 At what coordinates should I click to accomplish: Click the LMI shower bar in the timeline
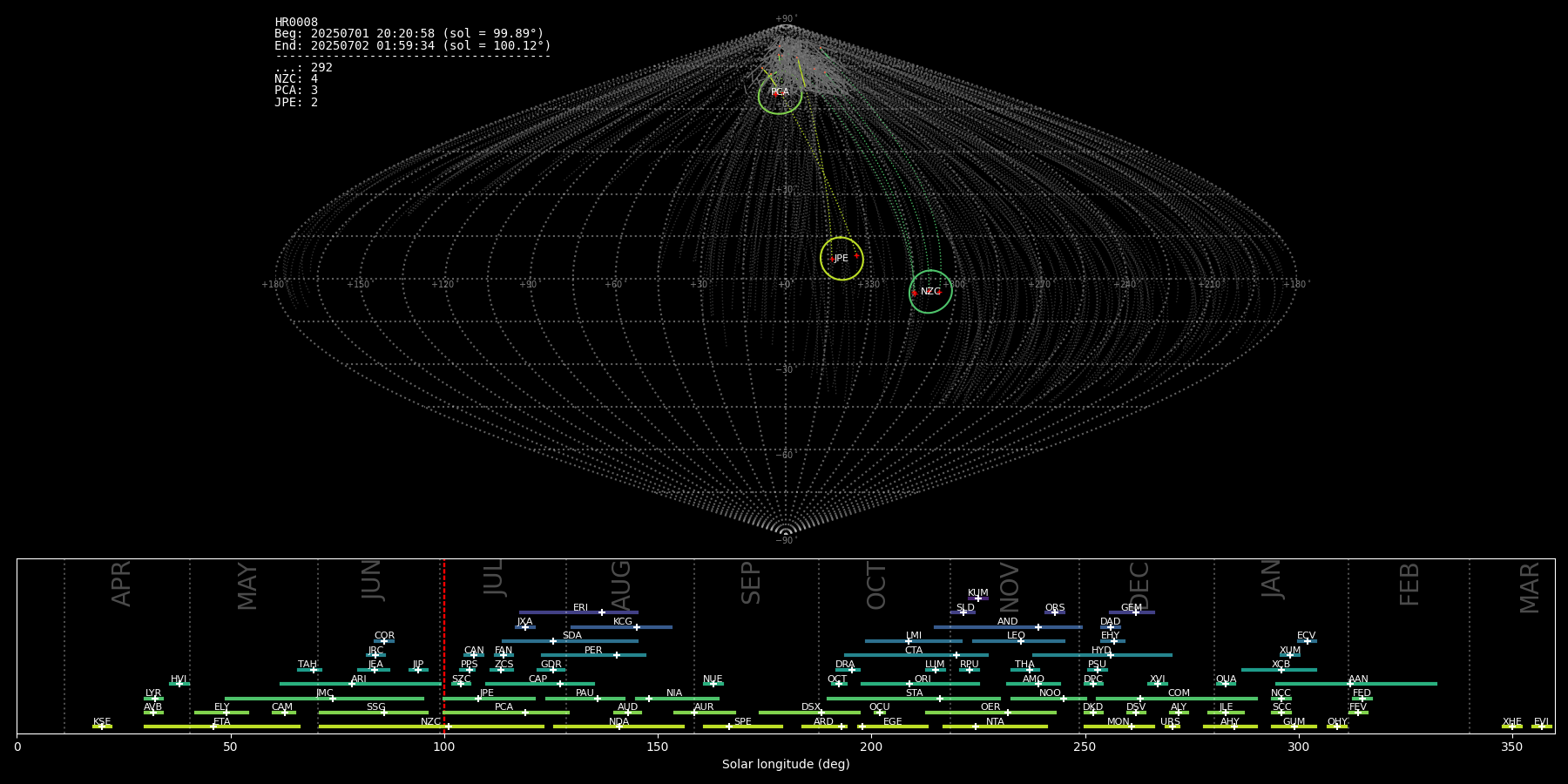(914, 641)
